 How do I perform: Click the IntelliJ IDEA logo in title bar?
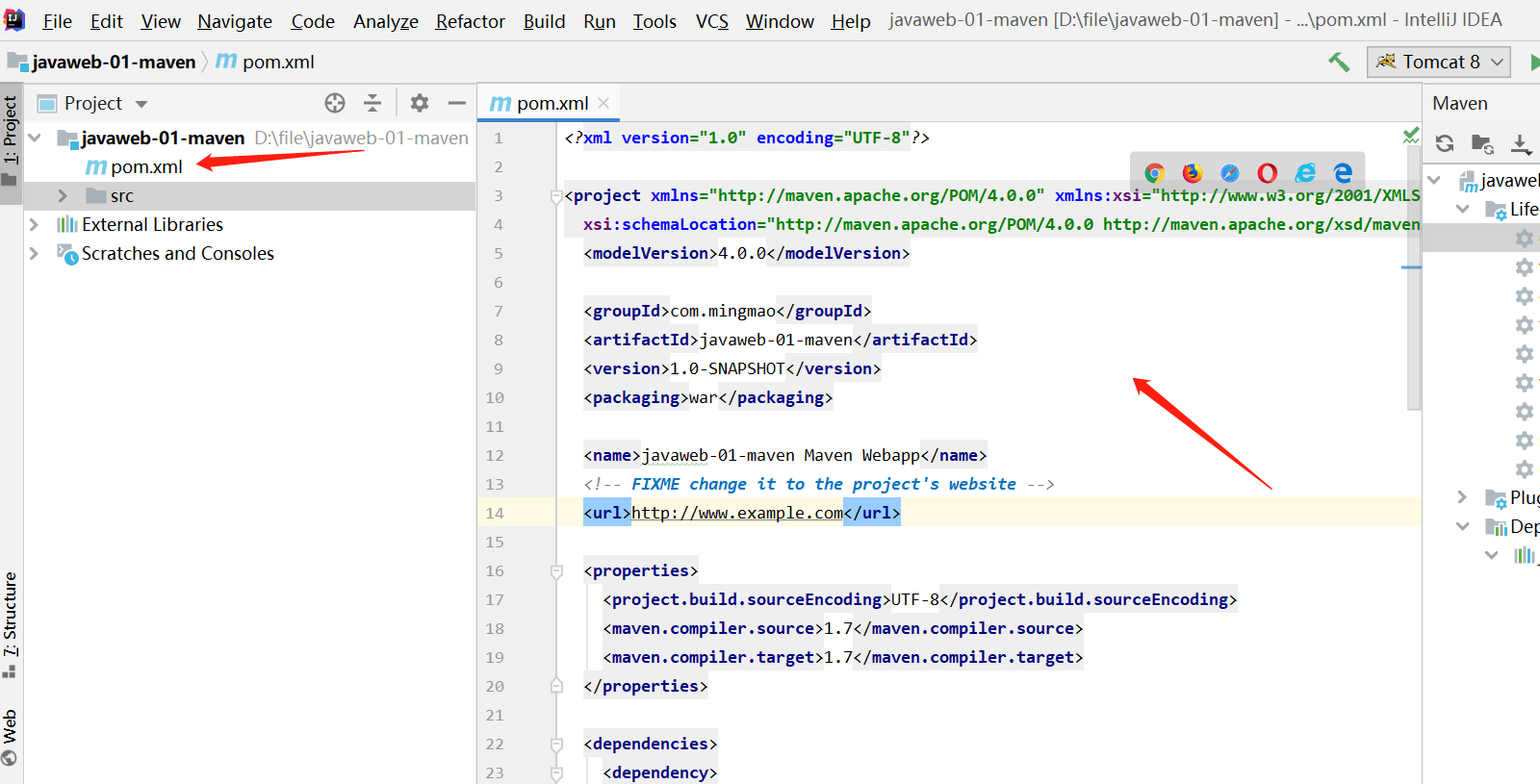click(x=15, y=19)
